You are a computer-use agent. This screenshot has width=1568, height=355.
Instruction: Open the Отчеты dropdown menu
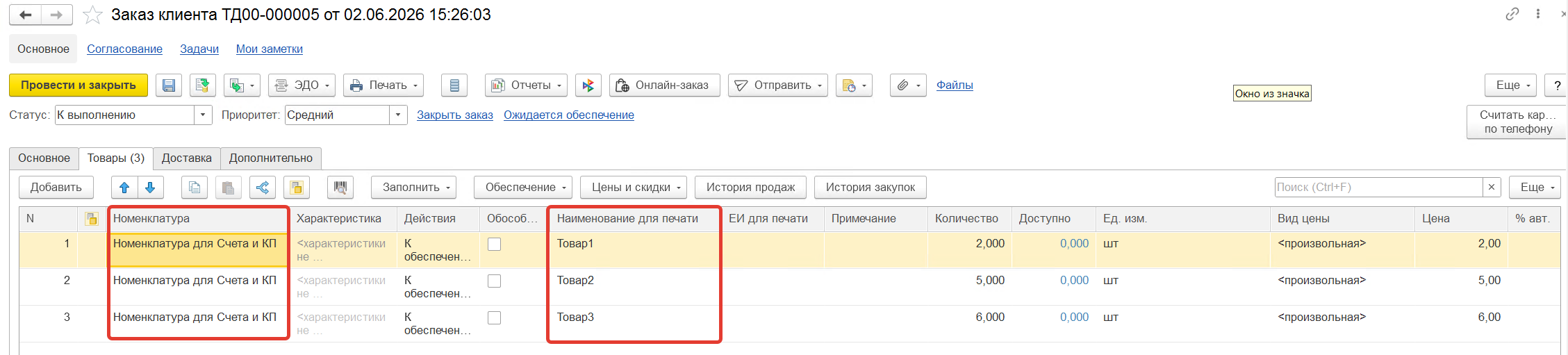[526, 85]
